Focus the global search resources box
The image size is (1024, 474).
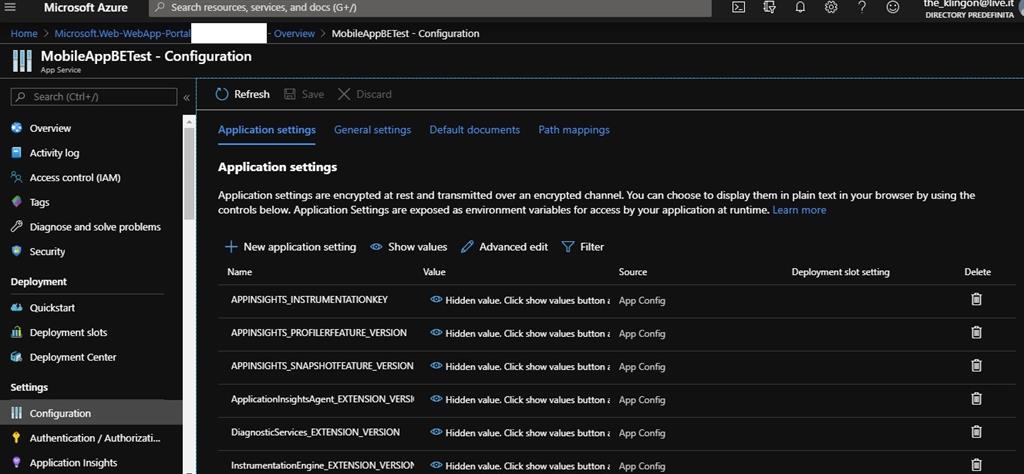point(430,8)
